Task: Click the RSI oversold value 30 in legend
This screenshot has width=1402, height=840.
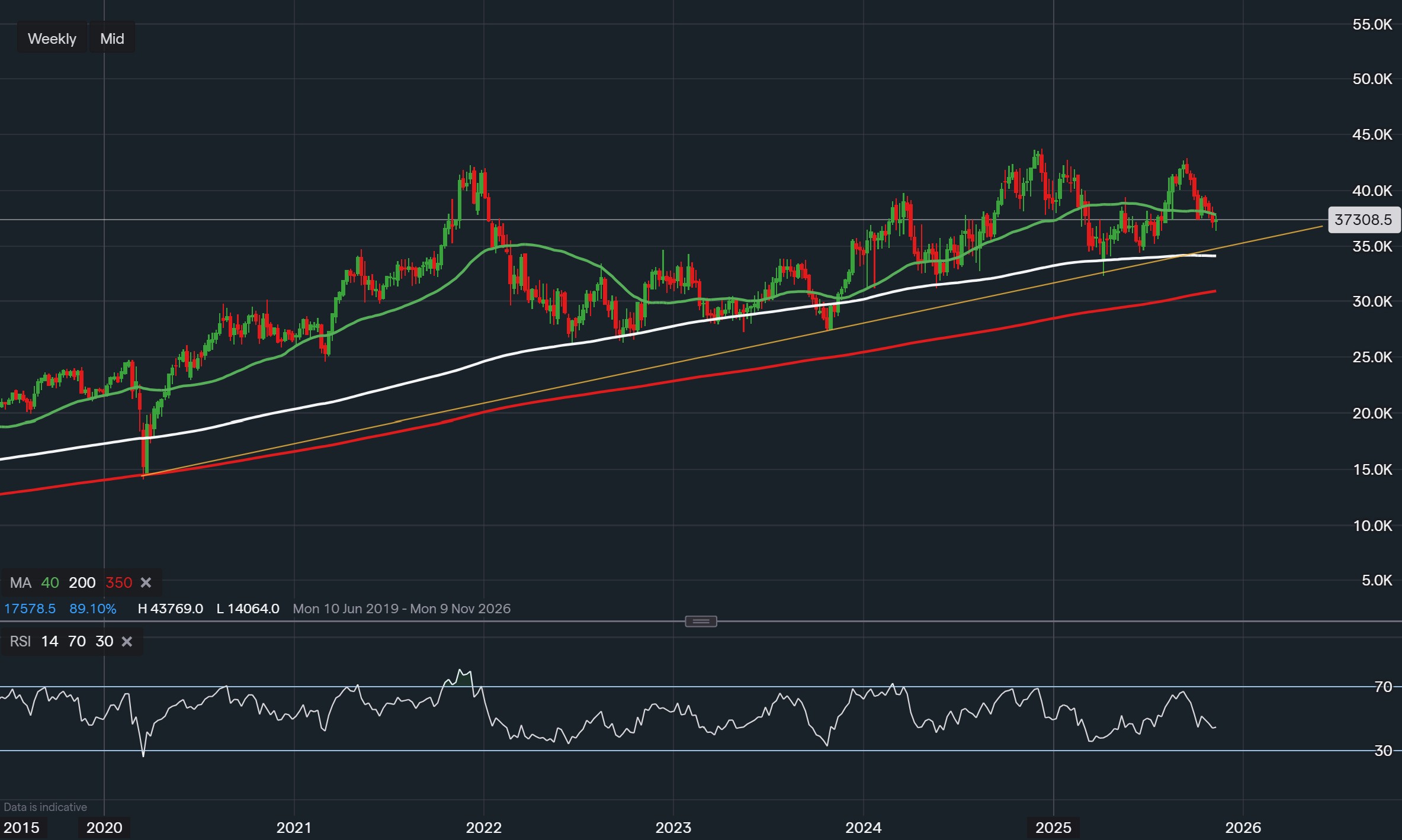Action: tap(104, 642)
